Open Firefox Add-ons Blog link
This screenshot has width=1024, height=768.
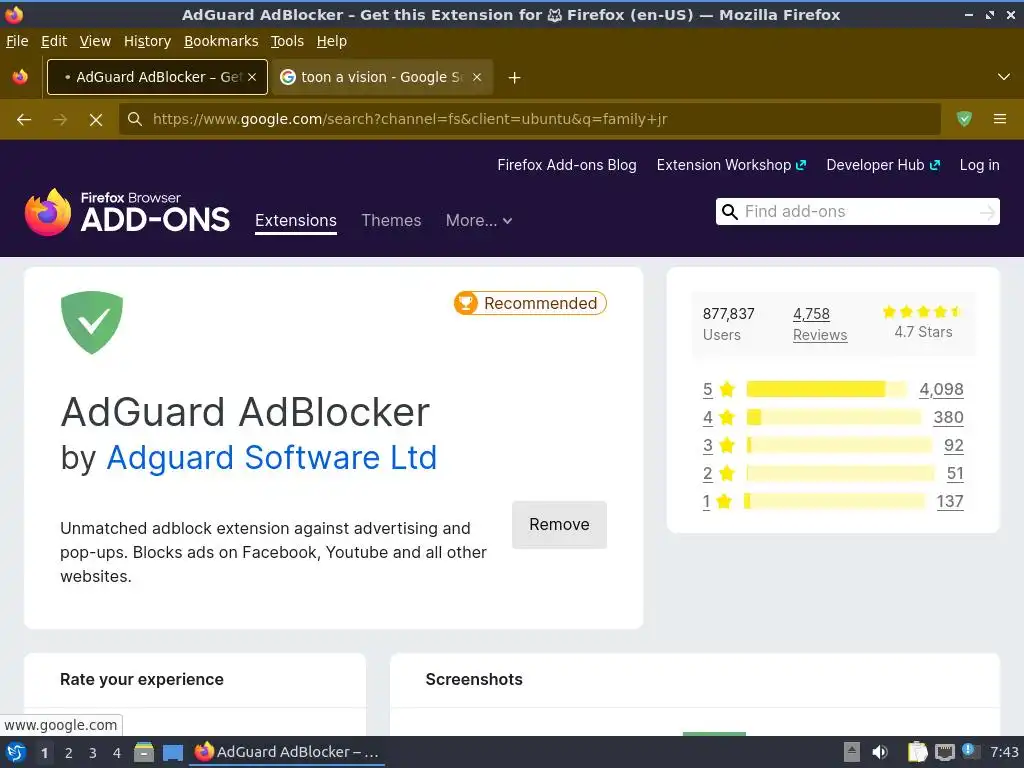click(x=567, y=165)
